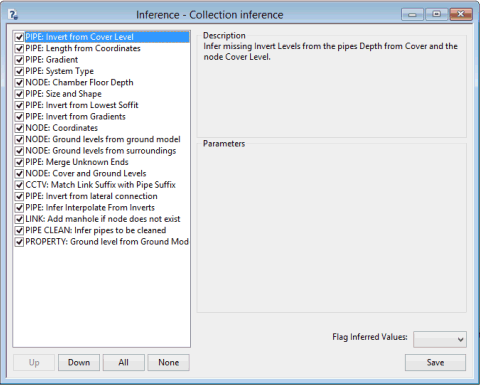Click the All button
The width and height of the screenshot is (480, 385).
pyautogui.click(x=124, y=362)
